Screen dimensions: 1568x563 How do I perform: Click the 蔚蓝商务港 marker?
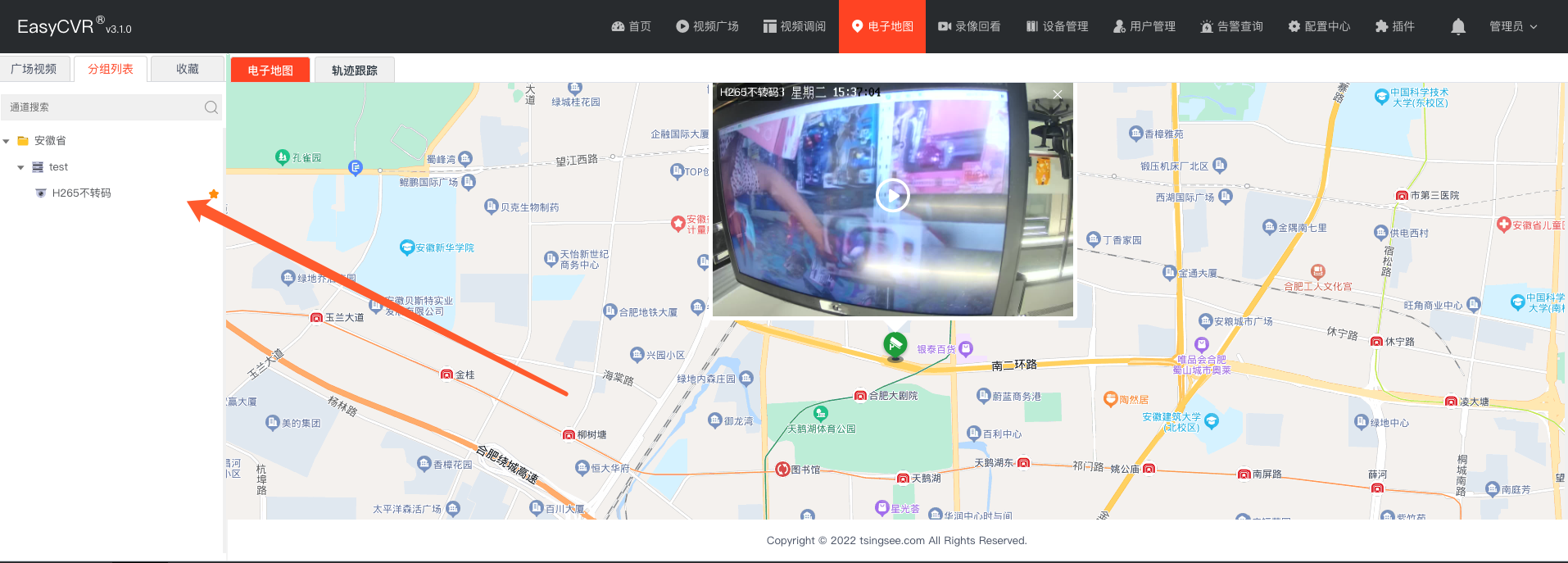[x=984, y=396]
